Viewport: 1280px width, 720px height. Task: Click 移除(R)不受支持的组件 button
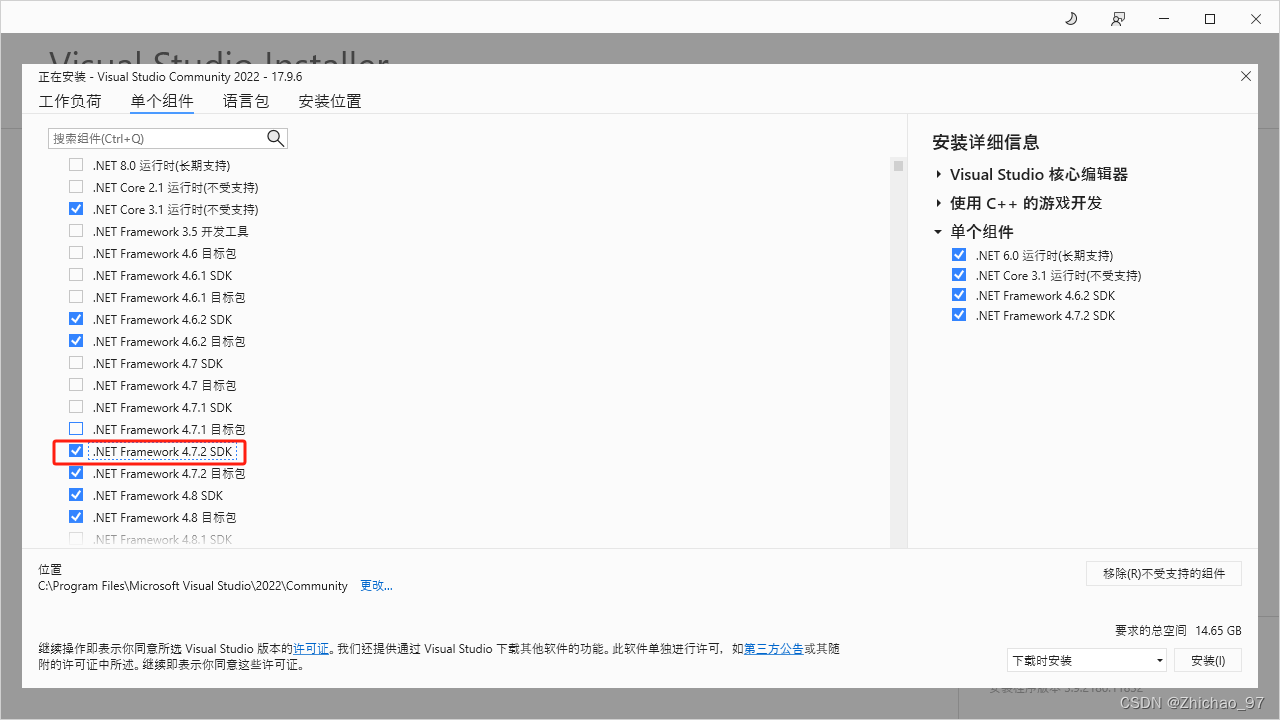pos(1163,573)
